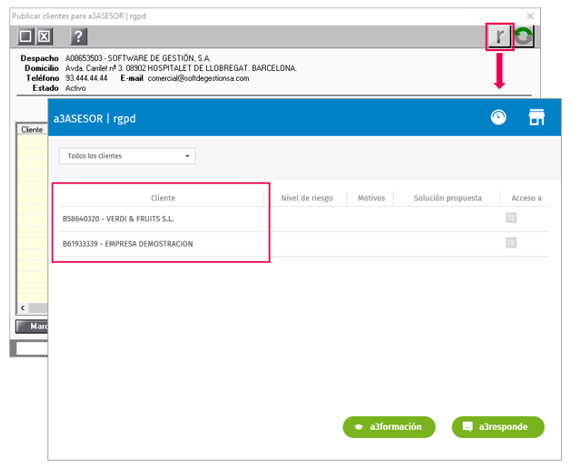Sort by Cliente column header
The width and height of the screenshot is (569, 466).
tap(163, 198)
